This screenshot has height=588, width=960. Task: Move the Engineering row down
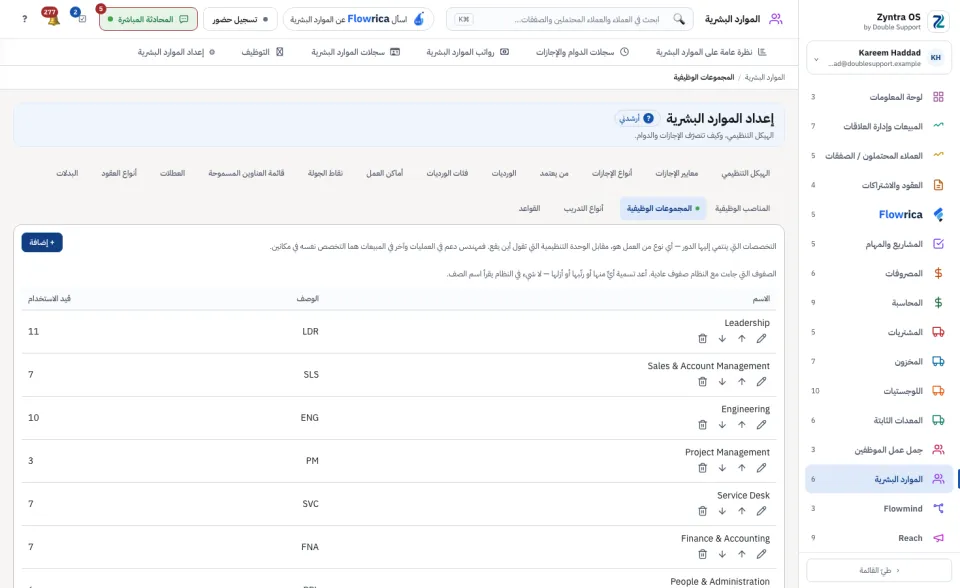(722, 424)
